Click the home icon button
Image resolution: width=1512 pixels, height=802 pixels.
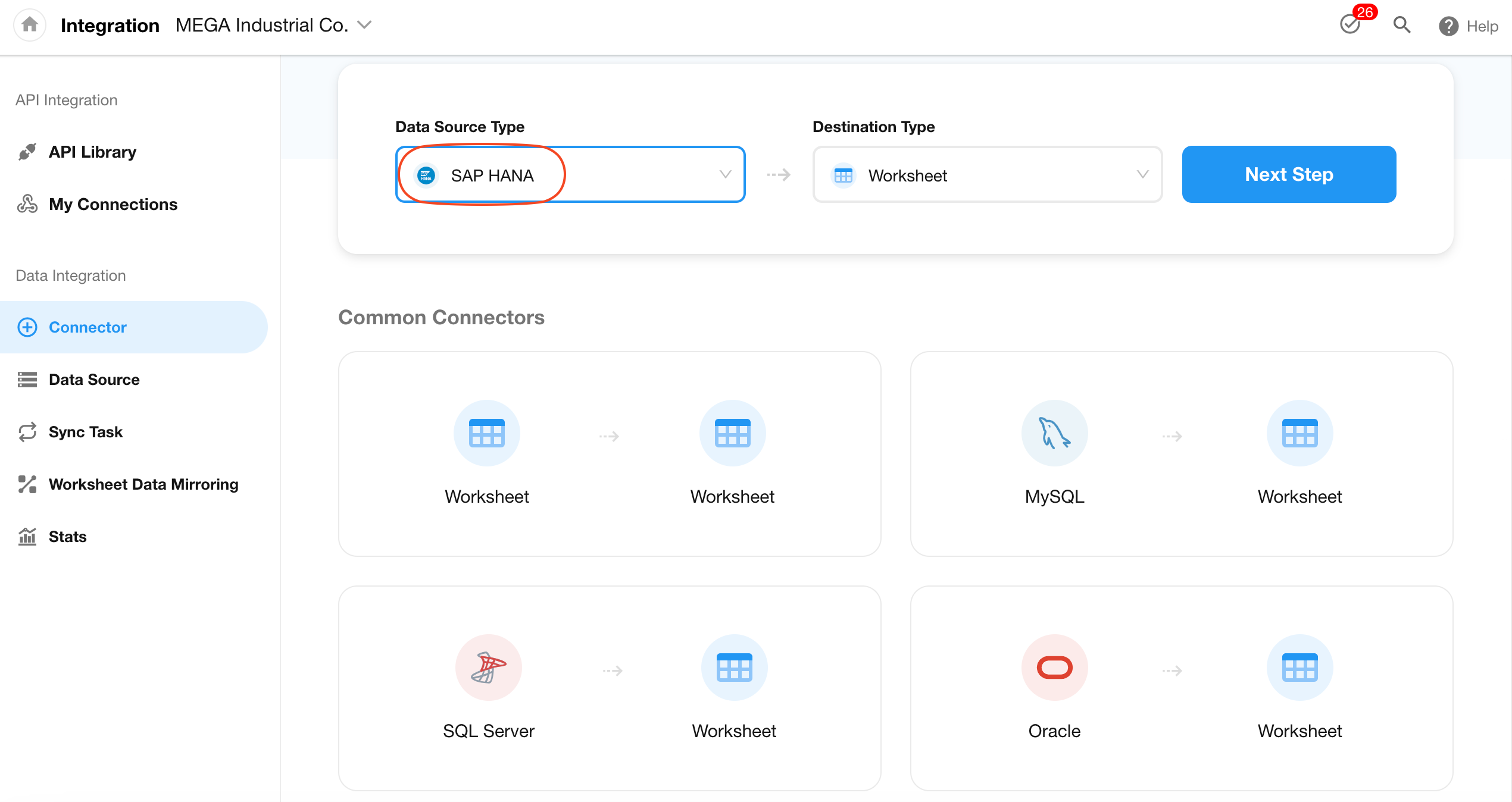pyautogui.click(x=30, y=25)
